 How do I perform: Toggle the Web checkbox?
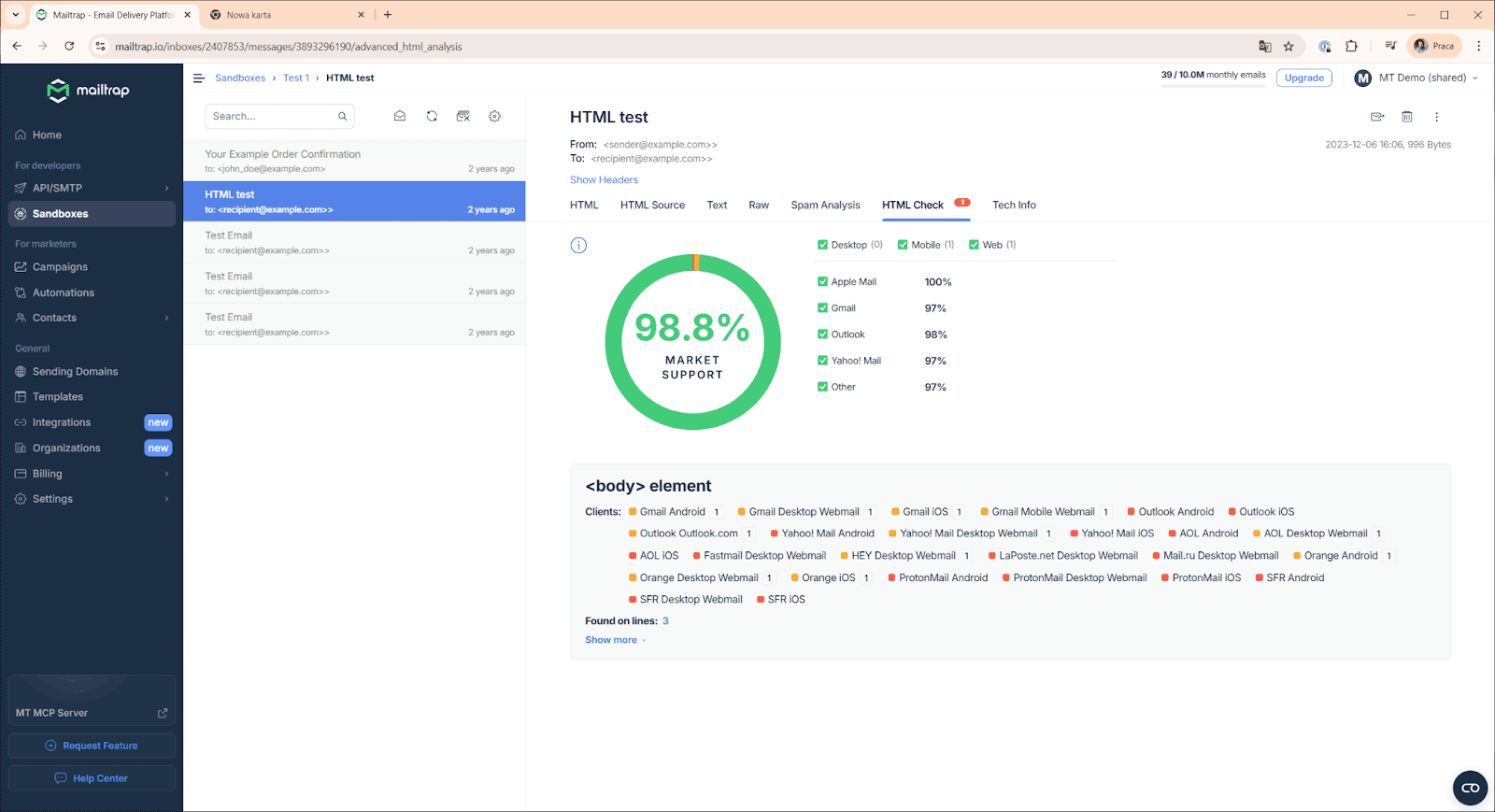pyautogui.click(x=974, y=245)
